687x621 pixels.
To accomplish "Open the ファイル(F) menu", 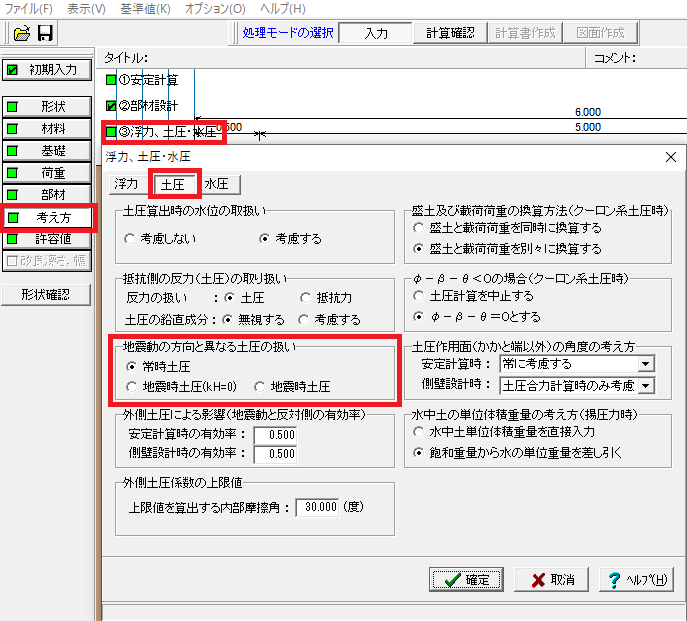I will pos(28,8).
